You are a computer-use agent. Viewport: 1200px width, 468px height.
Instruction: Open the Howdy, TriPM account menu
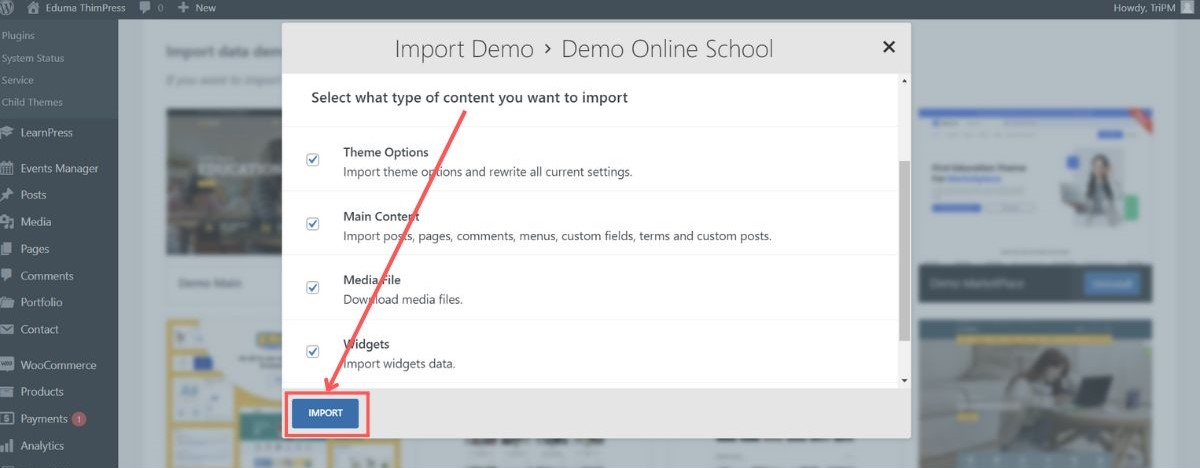tap(1154, 8)
